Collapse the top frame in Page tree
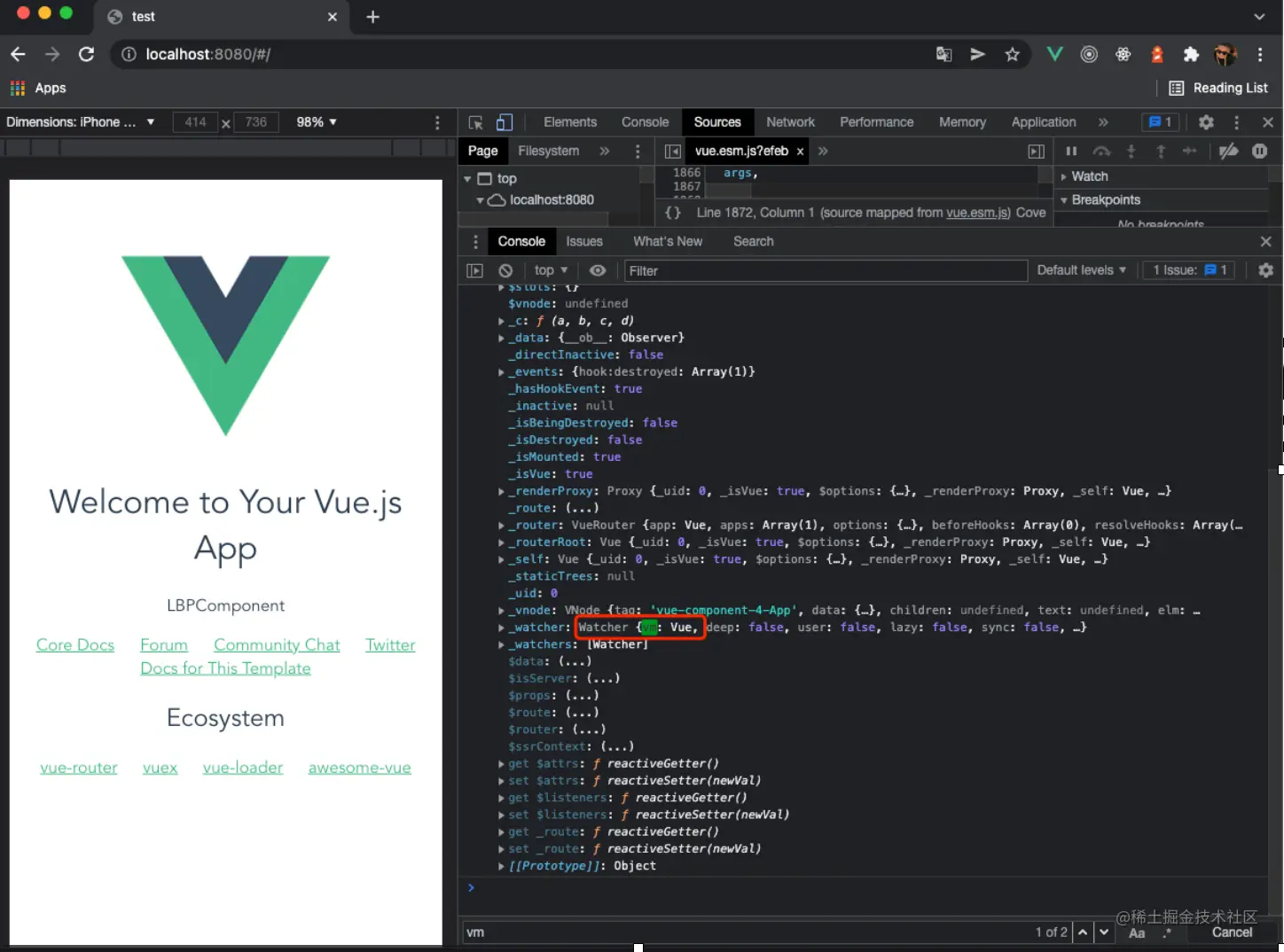 (467, 179)
